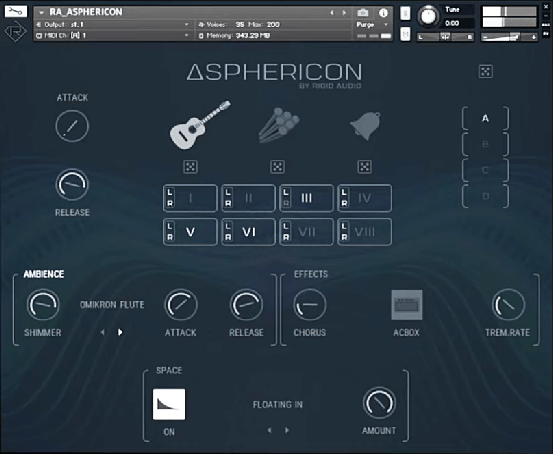553x454 pixels.
Task: Click the ambience Attack knob
Action: [x=181, y=304]
